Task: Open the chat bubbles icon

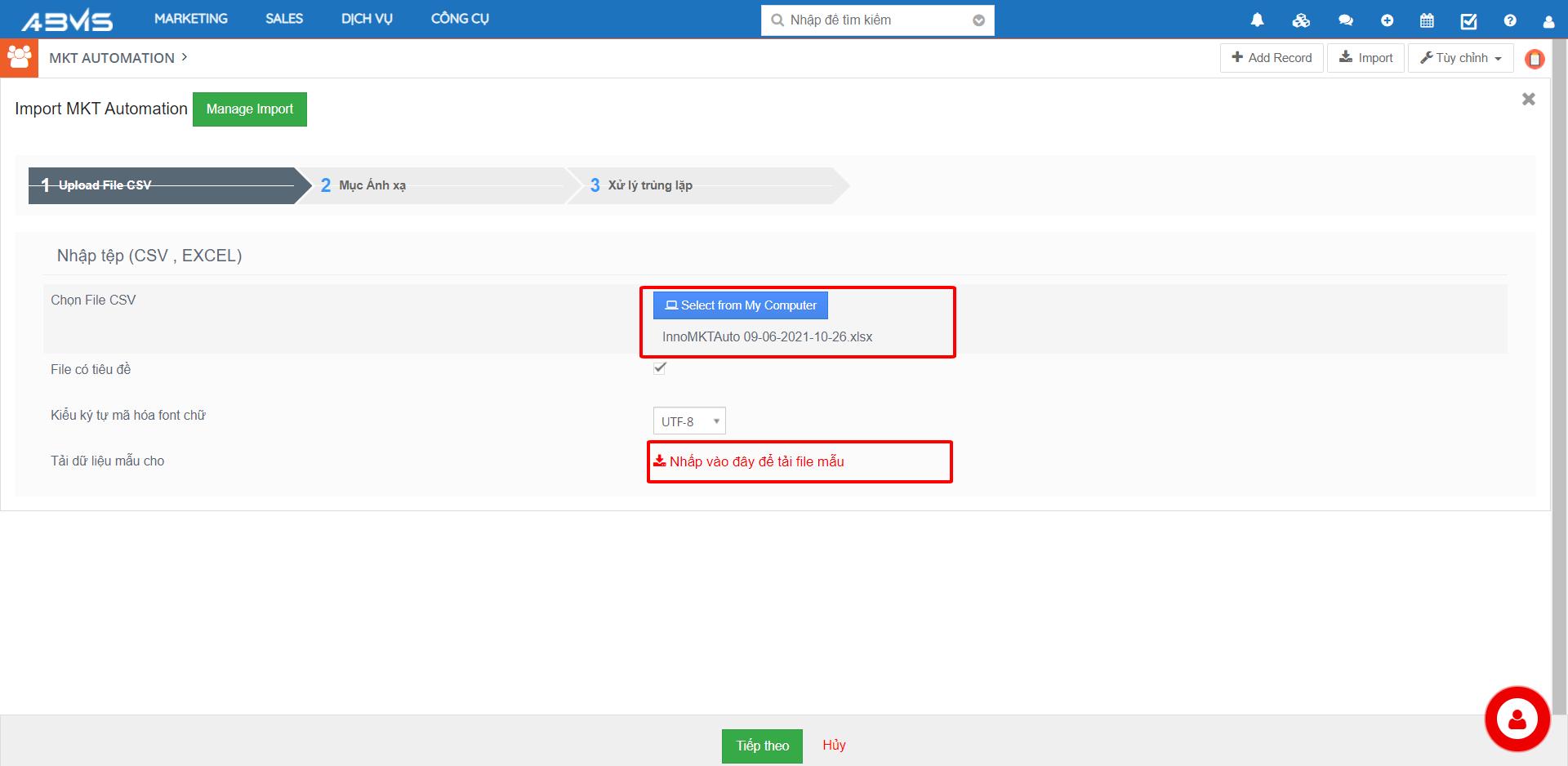Action: 1345,20
